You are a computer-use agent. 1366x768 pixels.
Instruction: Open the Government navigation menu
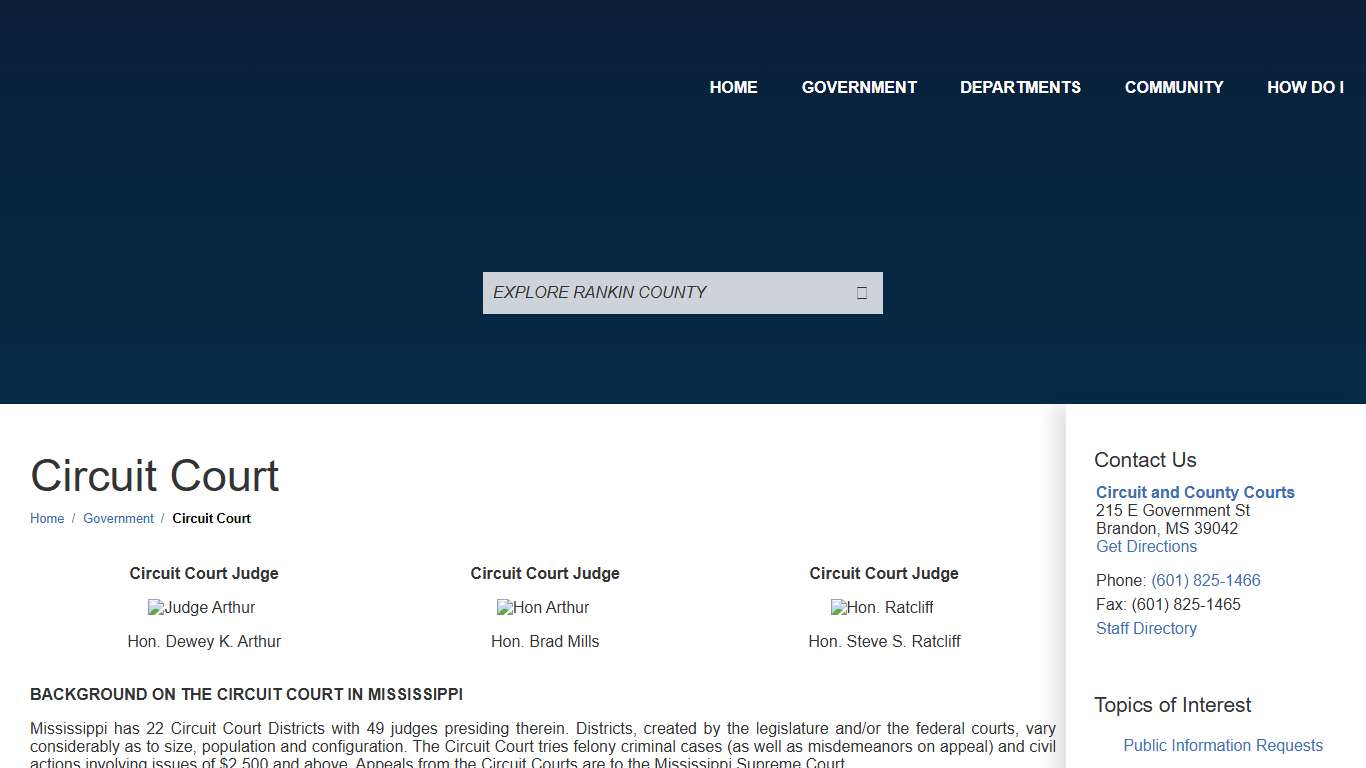(x=859, y=87)
